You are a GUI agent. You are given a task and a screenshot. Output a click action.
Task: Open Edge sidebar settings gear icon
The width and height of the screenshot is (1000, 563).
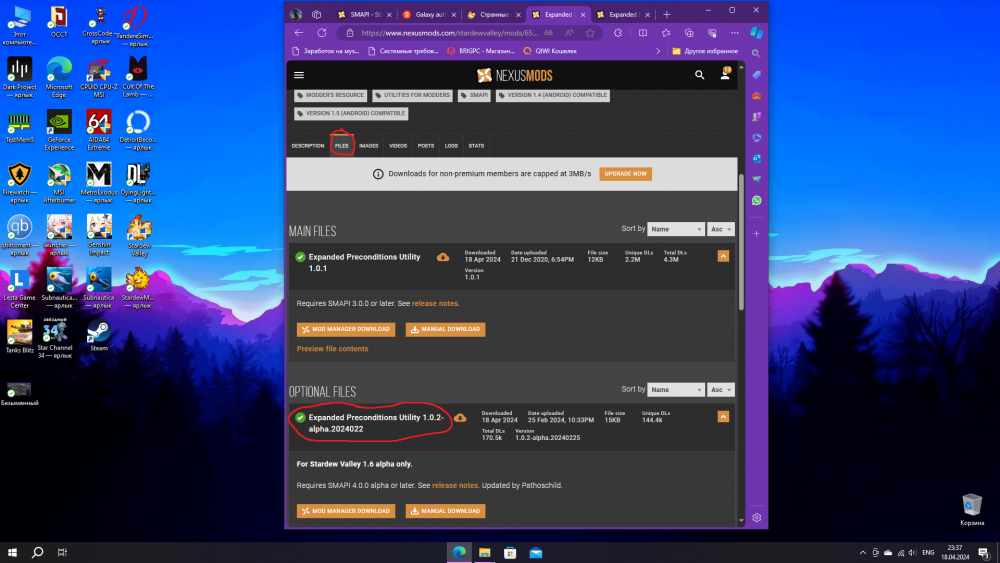pos(757,517)
